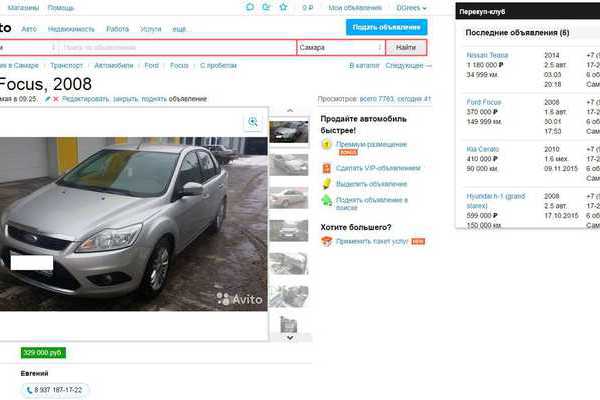Click the highlighter marker icon
This screenshot has height=400, width=600.
tap(326, 184)
